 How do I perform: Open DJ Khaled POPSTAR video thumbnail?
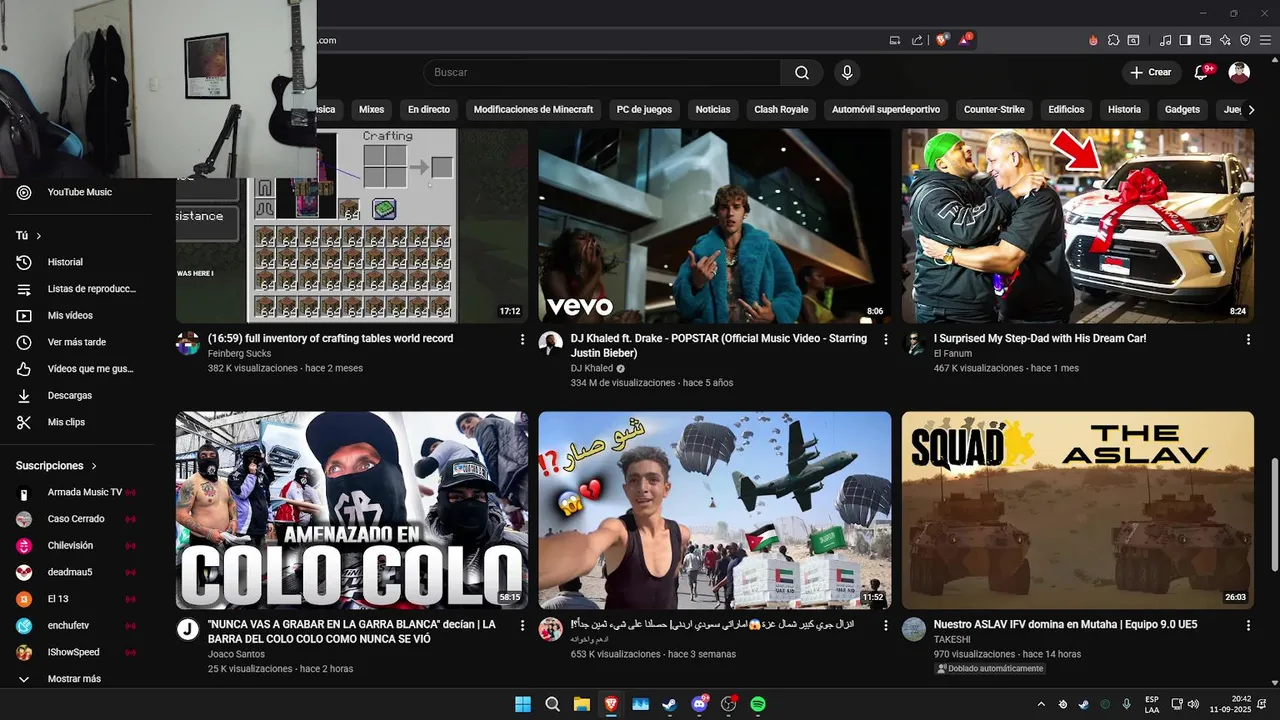(x=714, y=225)
